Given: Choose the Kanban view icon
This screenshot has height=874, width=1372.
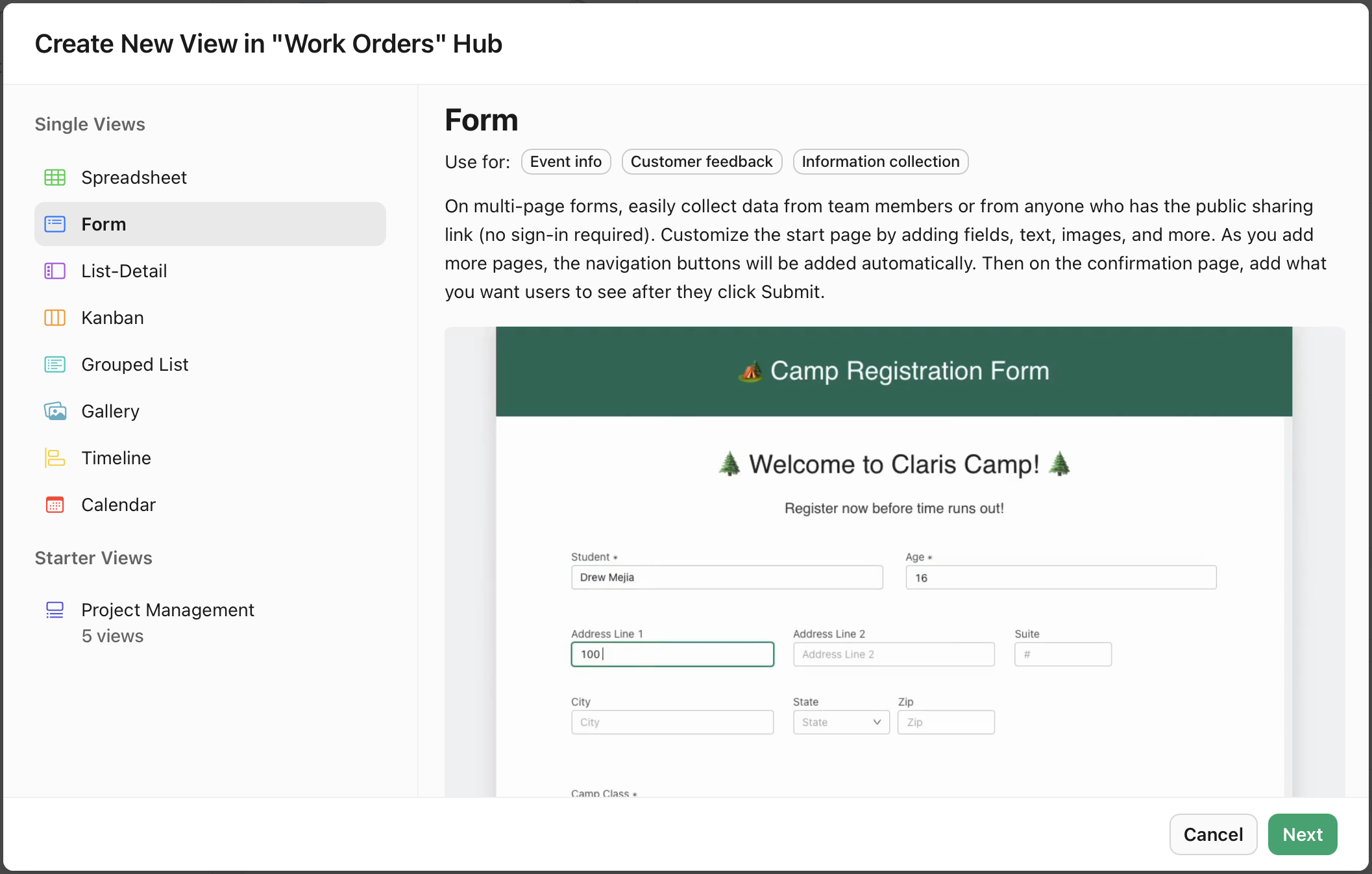Looking at the screenshot, I should tap(55, 318).
